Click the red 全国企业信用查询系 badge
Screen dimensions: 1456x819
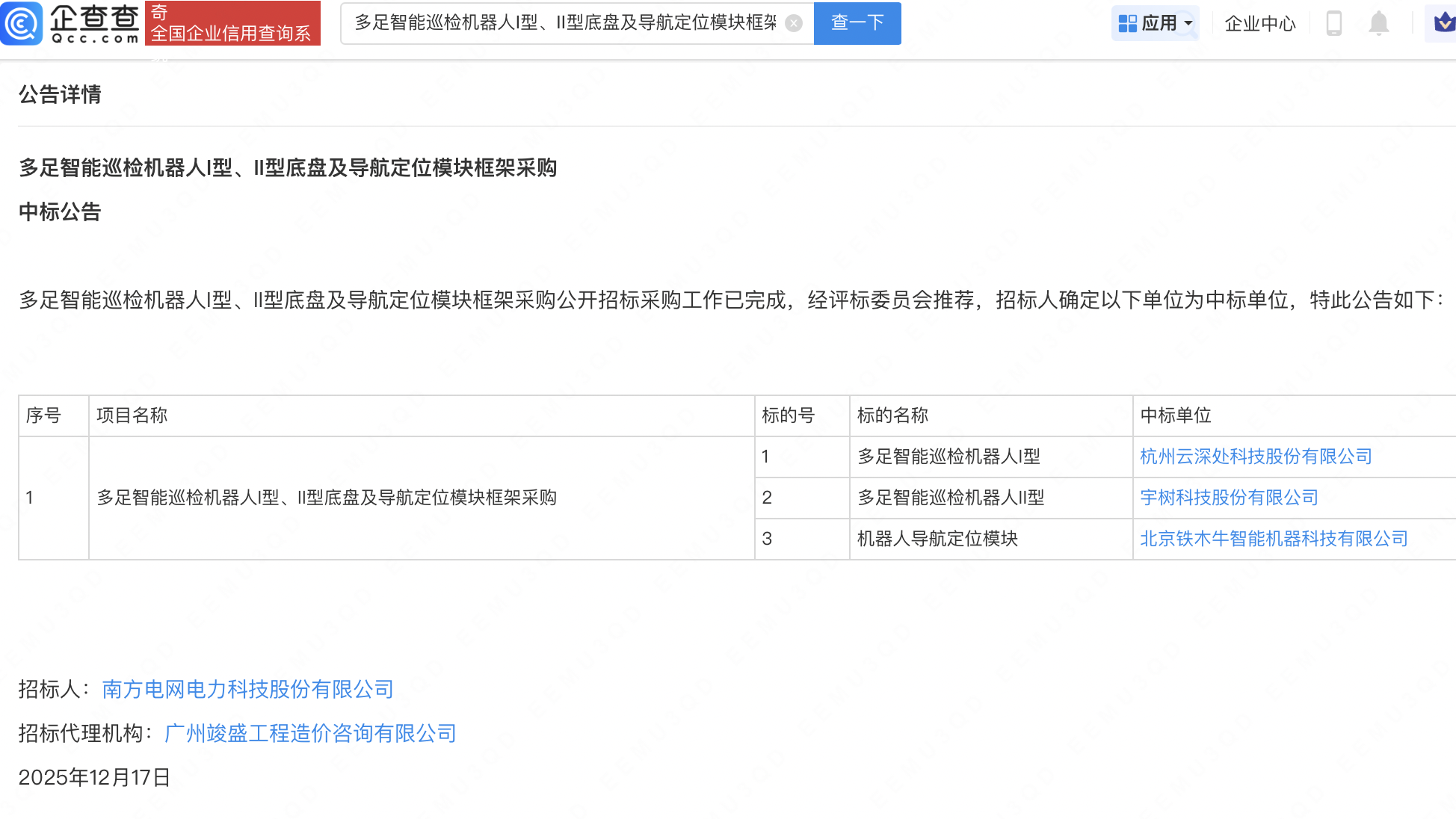point(232,23)
